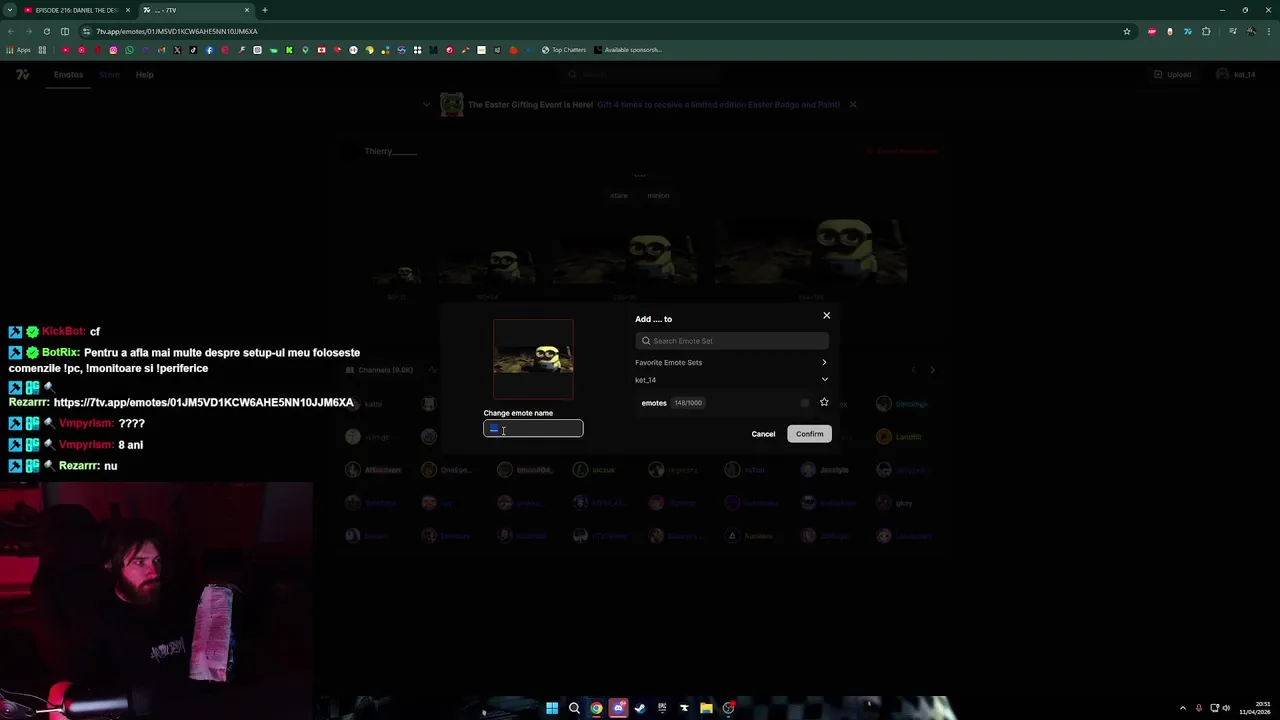Open the AdBlock Plus extension
Image resolution: width=1280 pixels, height=720 pixels.
coord(1152,31)
